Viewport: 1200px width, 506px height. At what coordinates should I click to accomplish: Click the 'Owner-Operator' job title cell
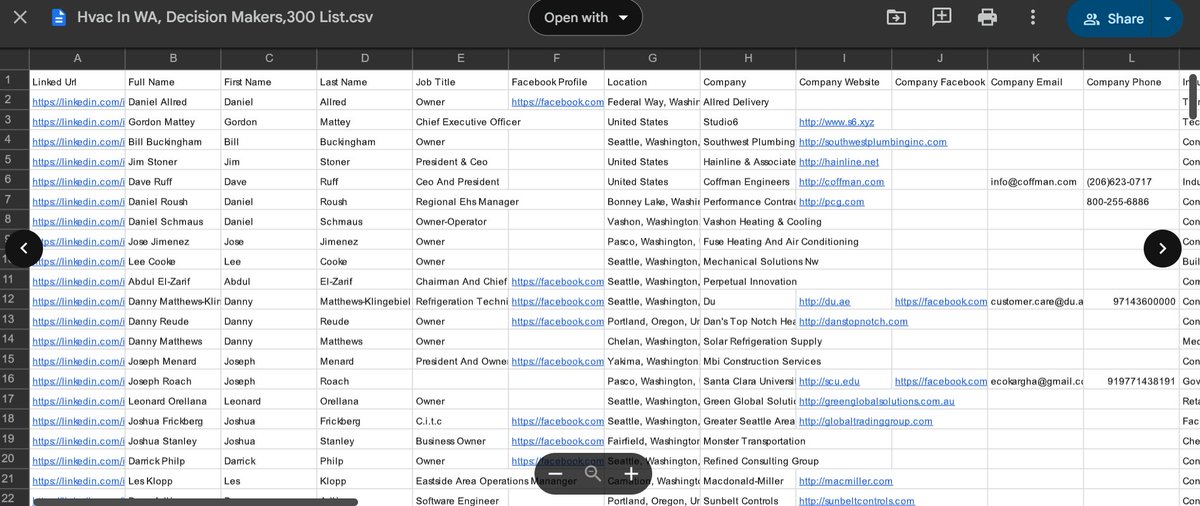[460, 222]
